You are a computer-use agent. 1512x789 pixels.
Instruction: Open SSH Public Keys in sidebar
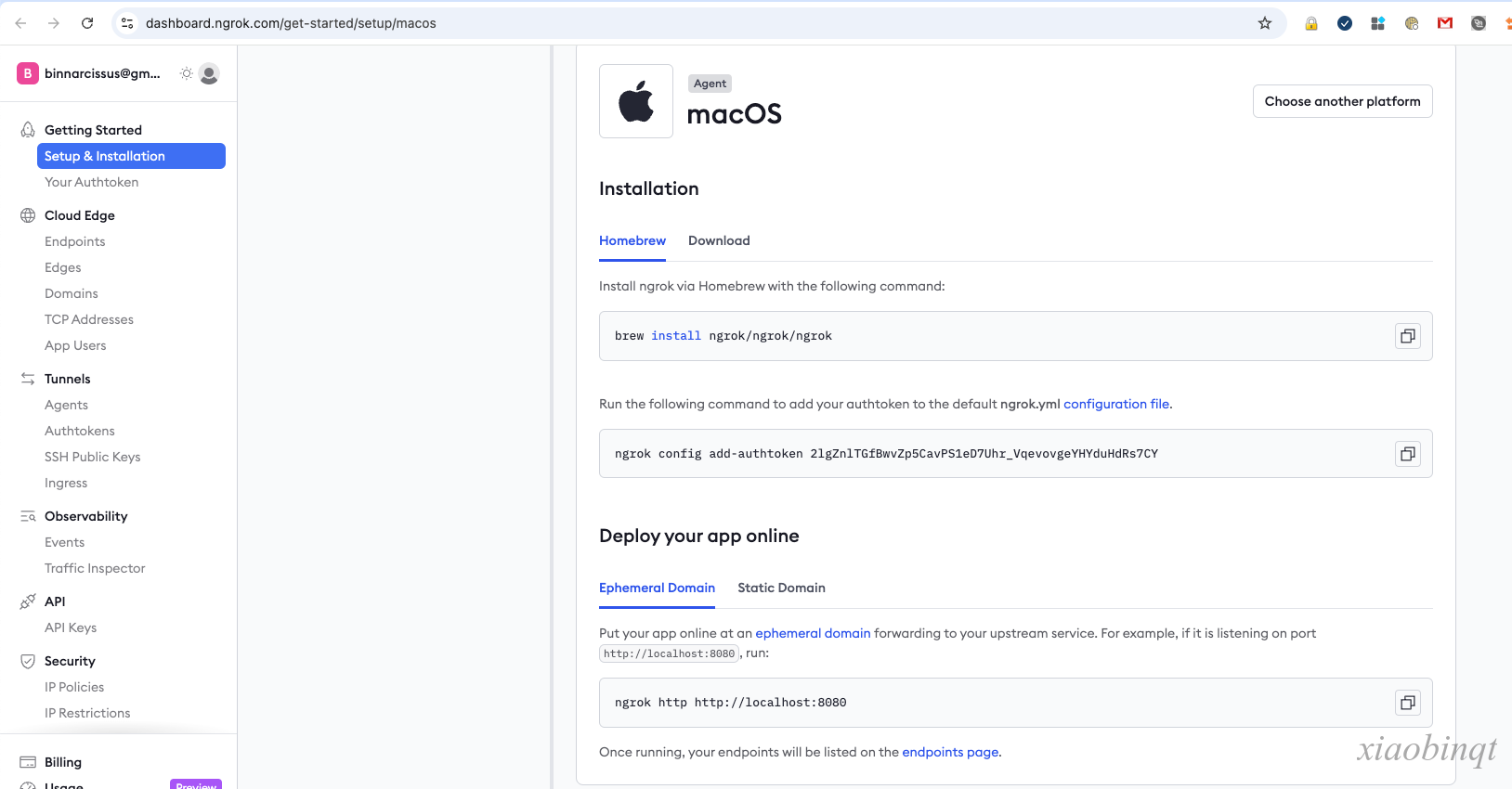click(92, 457)
